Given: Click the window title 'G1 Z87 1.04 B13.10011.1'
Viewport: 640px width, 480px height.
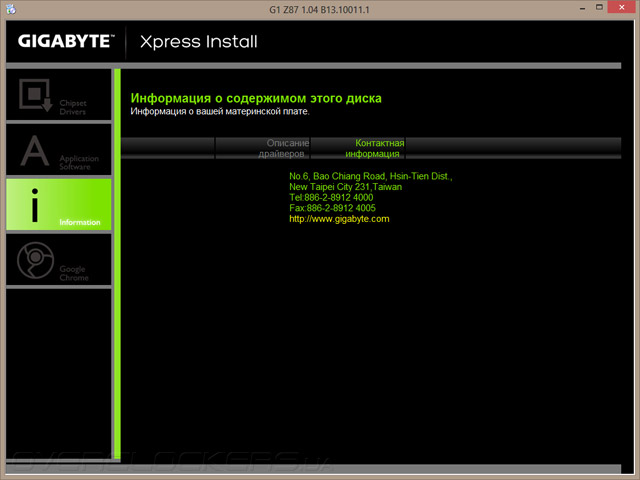Looking at the screenshot, I should [x=319, y=9].
